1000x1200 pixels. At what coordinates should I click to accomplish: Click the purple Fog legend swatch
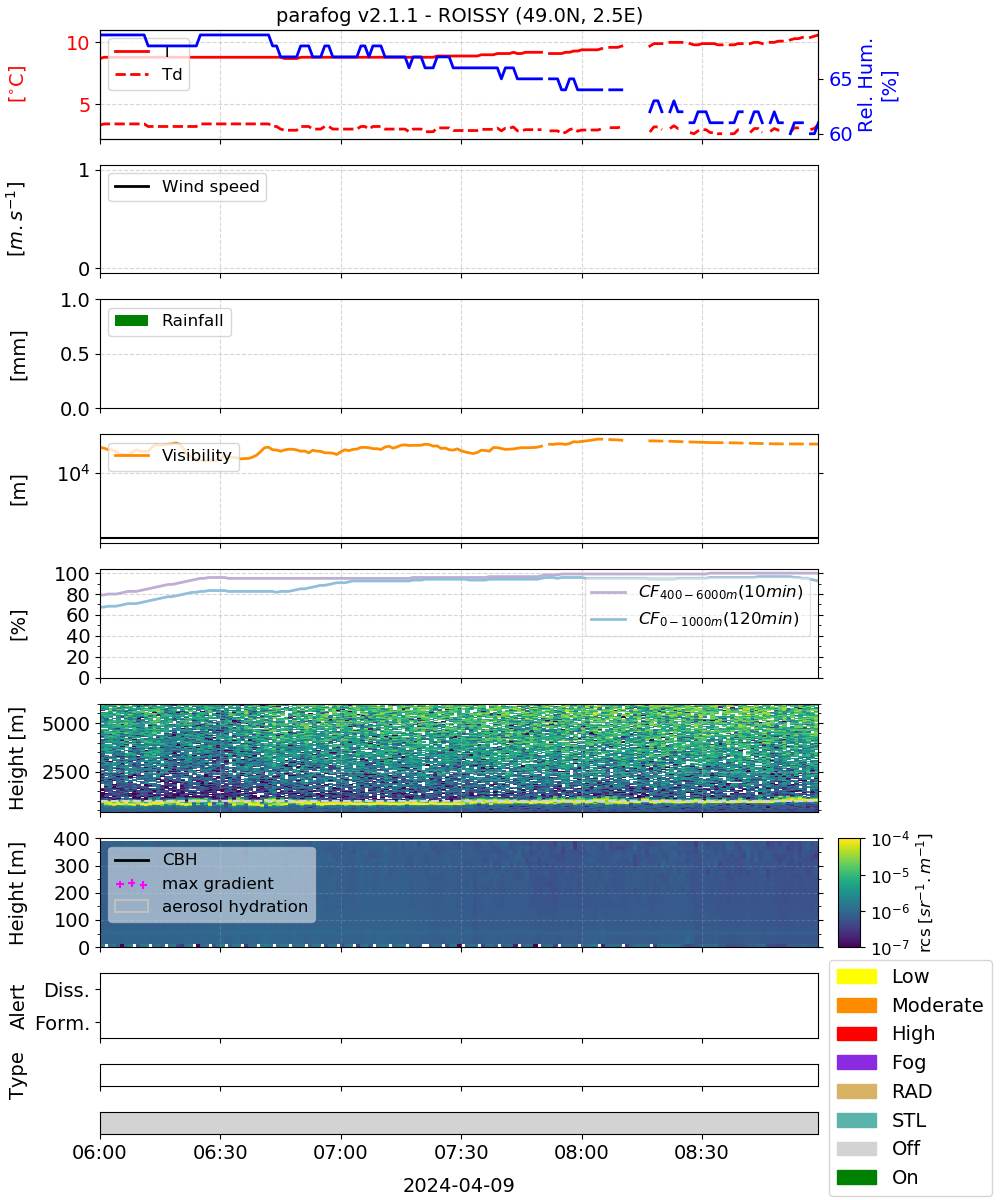point(857,1062)
